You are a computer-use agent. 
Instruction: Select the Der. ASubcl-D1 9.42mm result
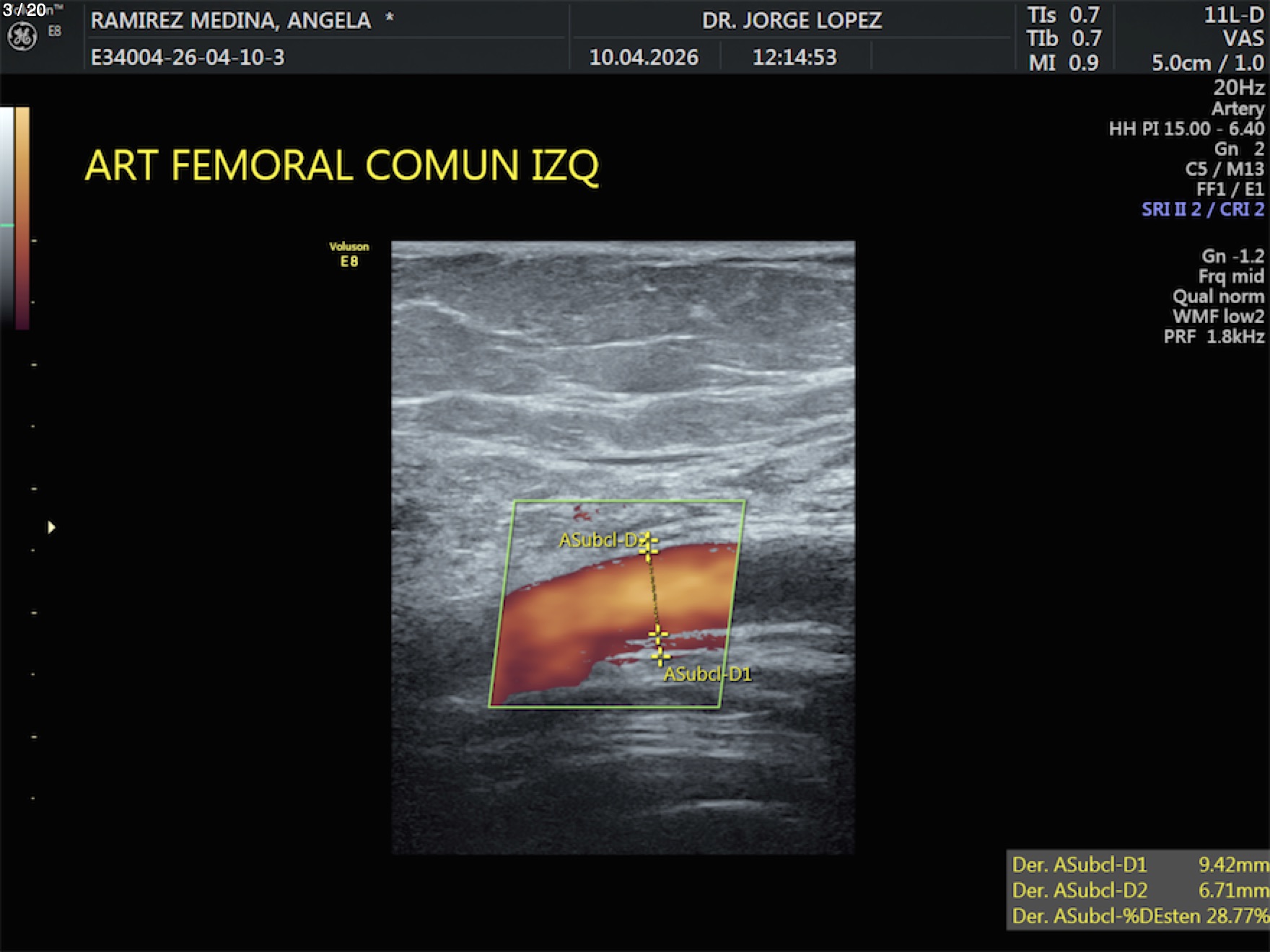pos(1139,864)
